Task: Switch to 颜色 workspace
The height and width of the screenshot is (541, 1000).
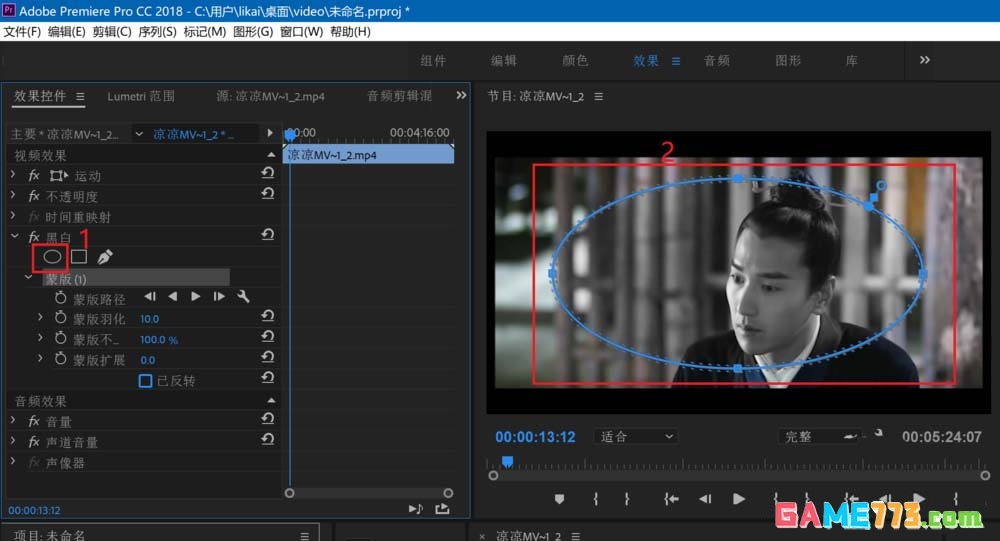Action: click(x=575, y=61)
